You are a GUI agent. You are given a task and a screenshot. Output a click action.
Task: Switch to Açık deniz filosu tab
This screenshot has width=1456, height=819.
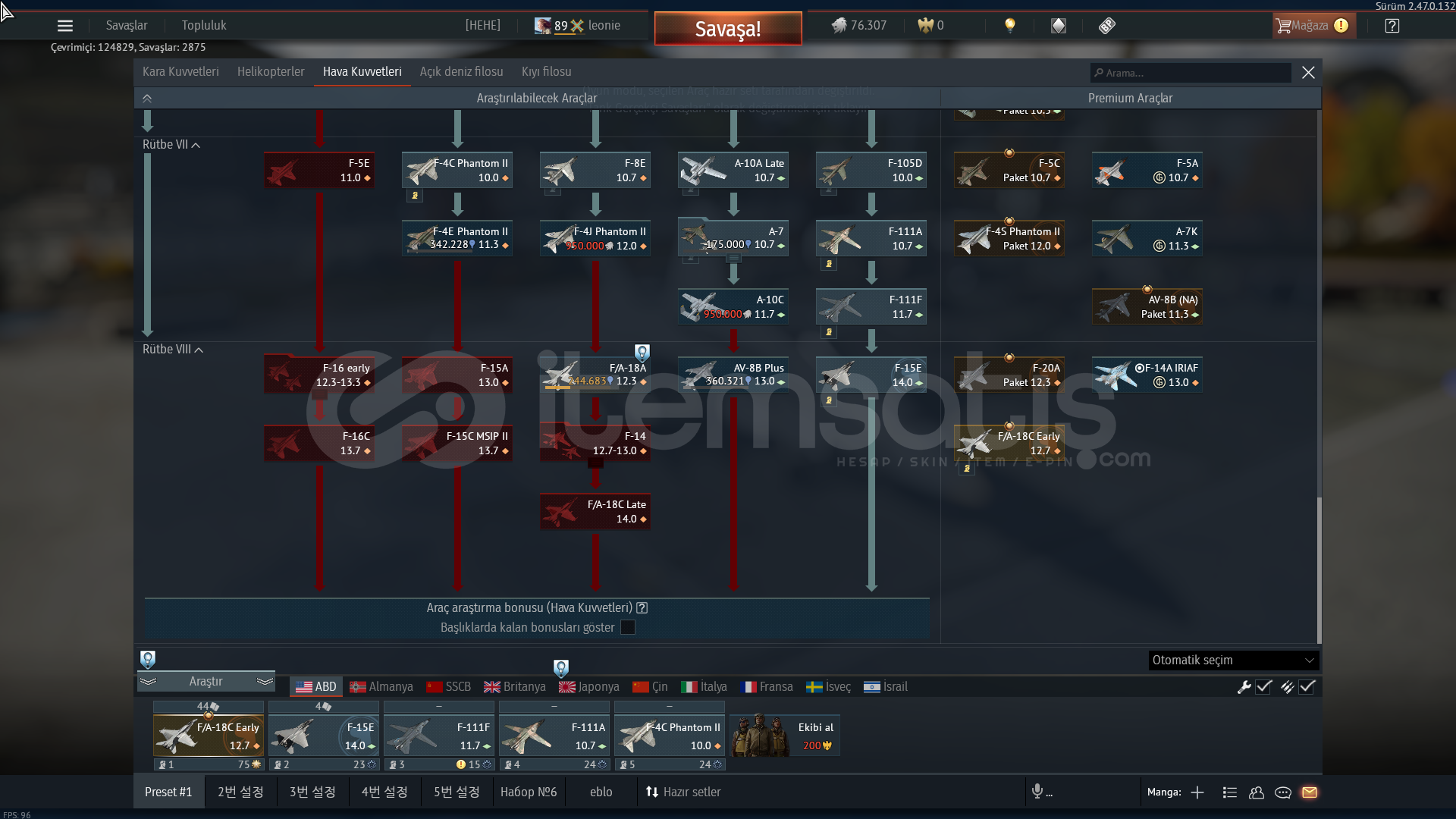point(462,72)
